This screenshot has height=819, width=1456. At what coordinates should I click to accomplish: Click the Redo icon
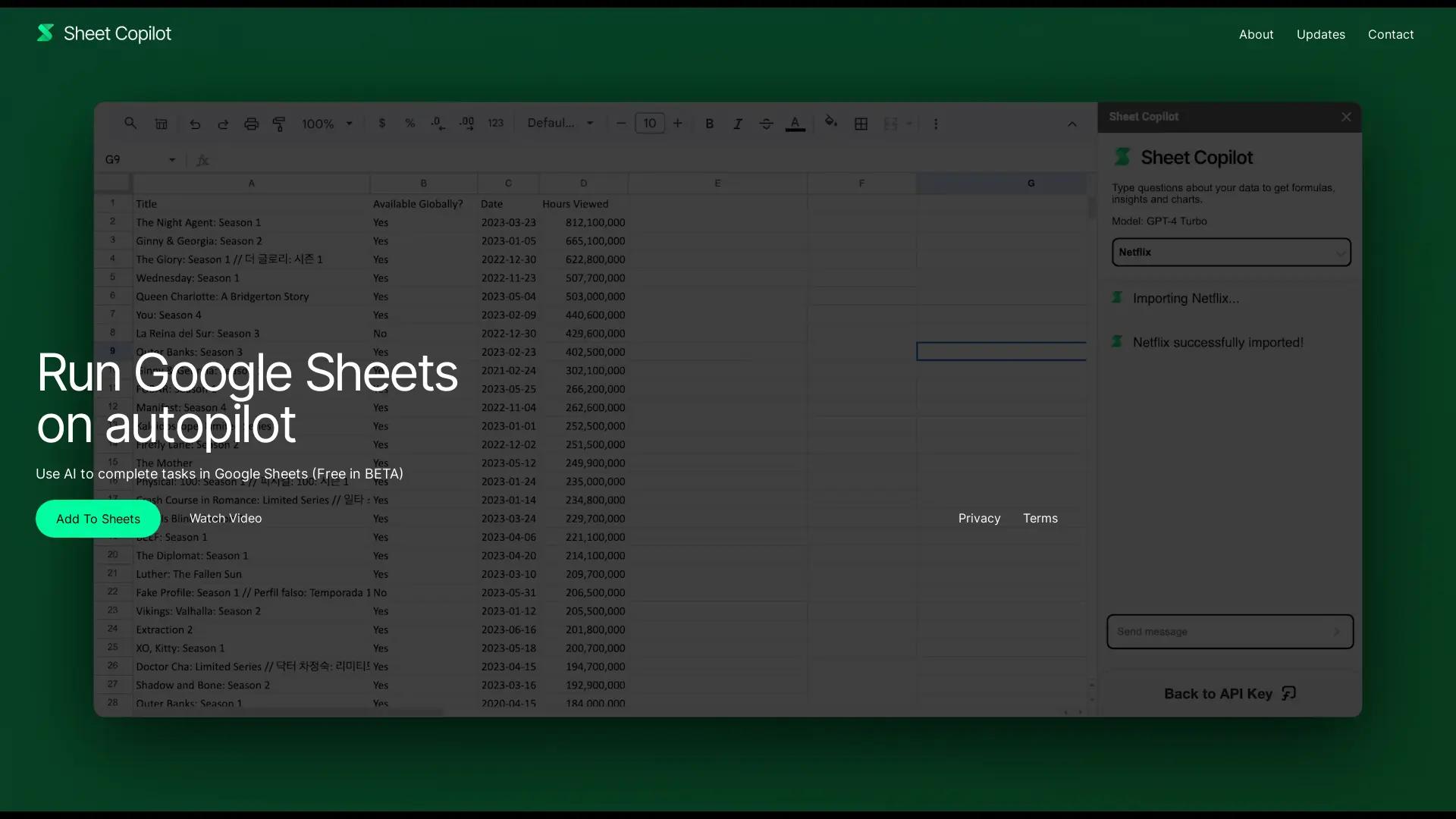point(223,124)
